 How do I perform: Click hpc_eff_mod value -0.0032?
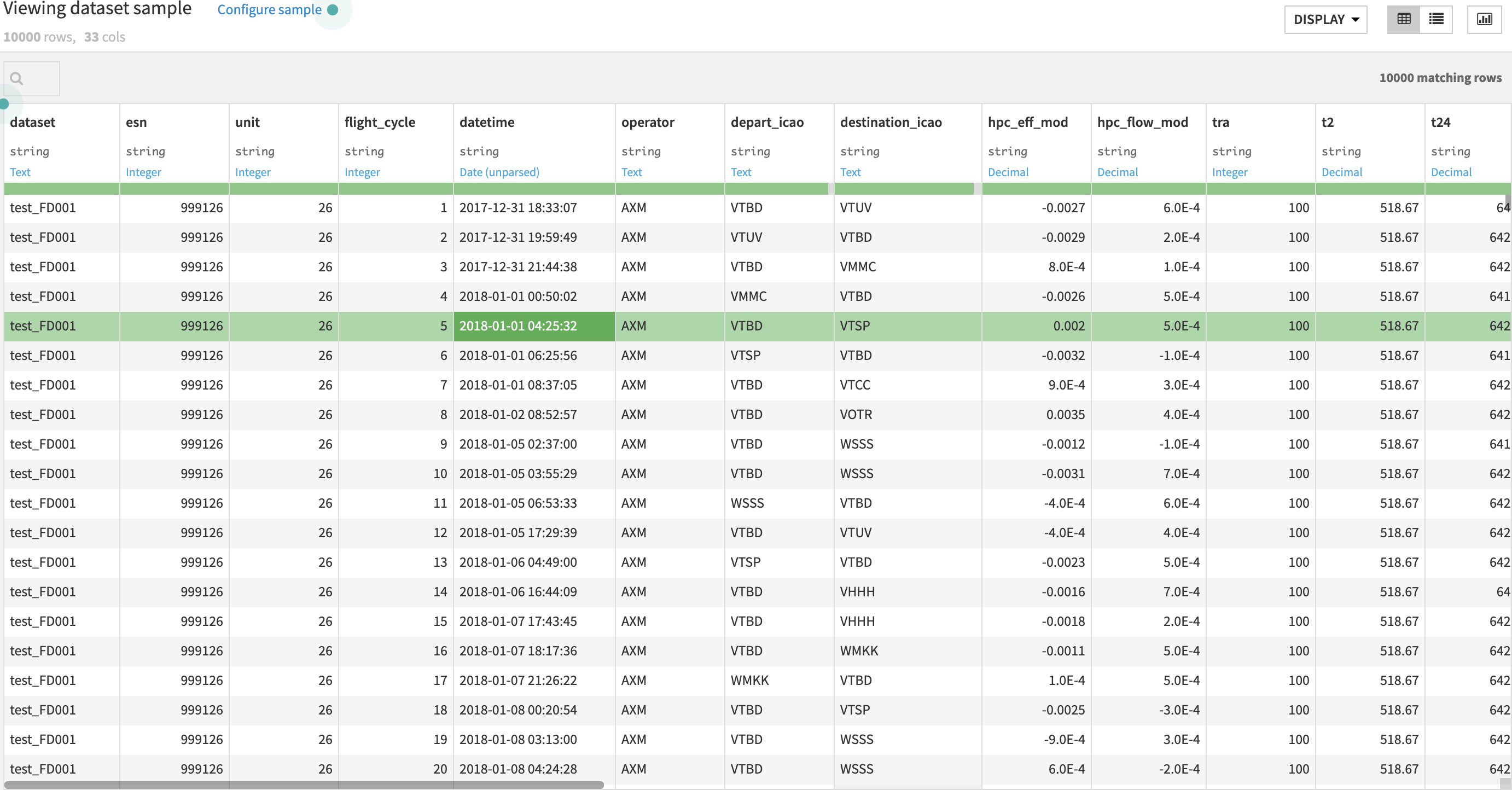pos(1037,355)
